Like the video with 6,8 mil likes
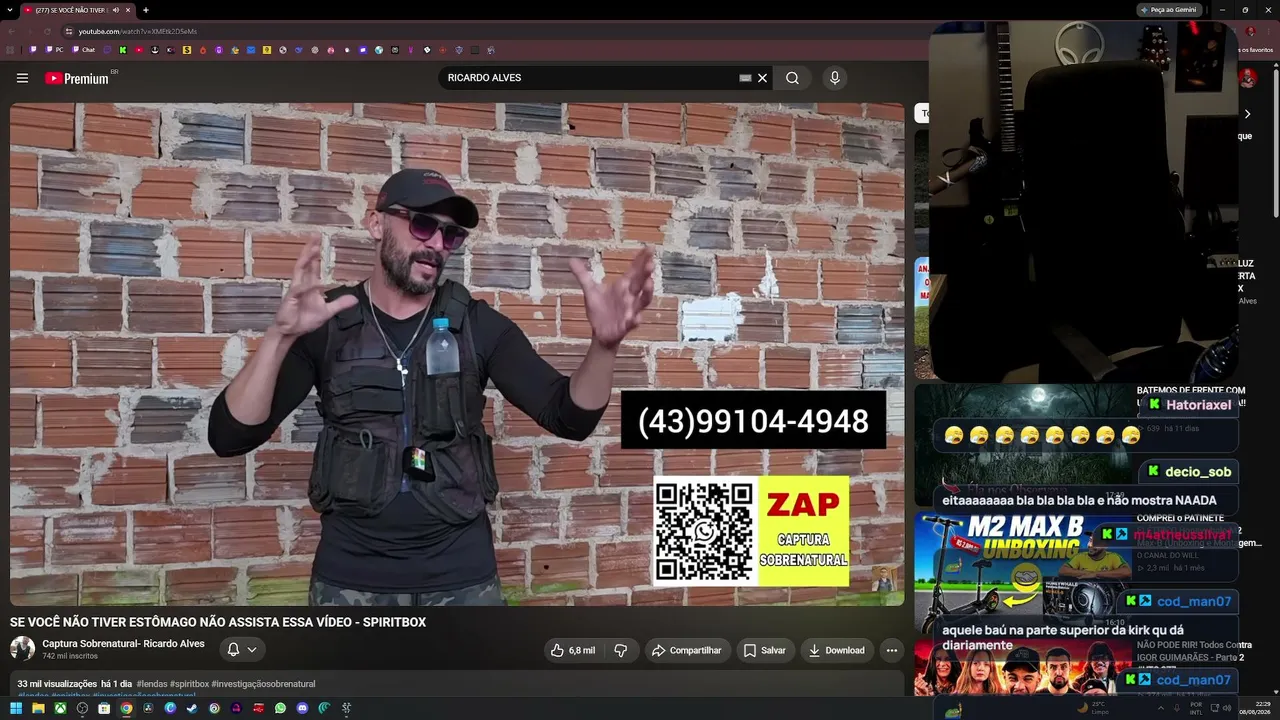 point(573,650)
